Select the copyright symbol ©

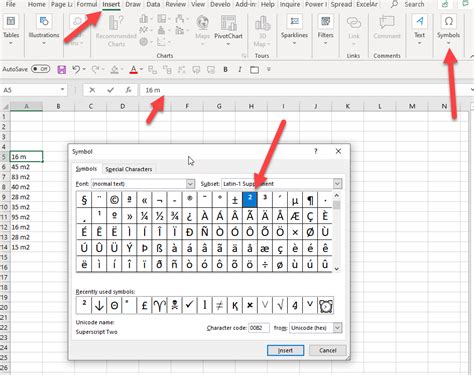click(114, 200)
